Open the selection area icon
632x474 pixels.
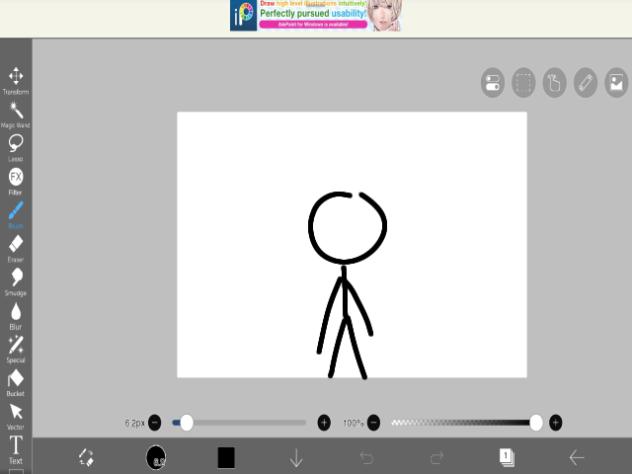point(523,83)
